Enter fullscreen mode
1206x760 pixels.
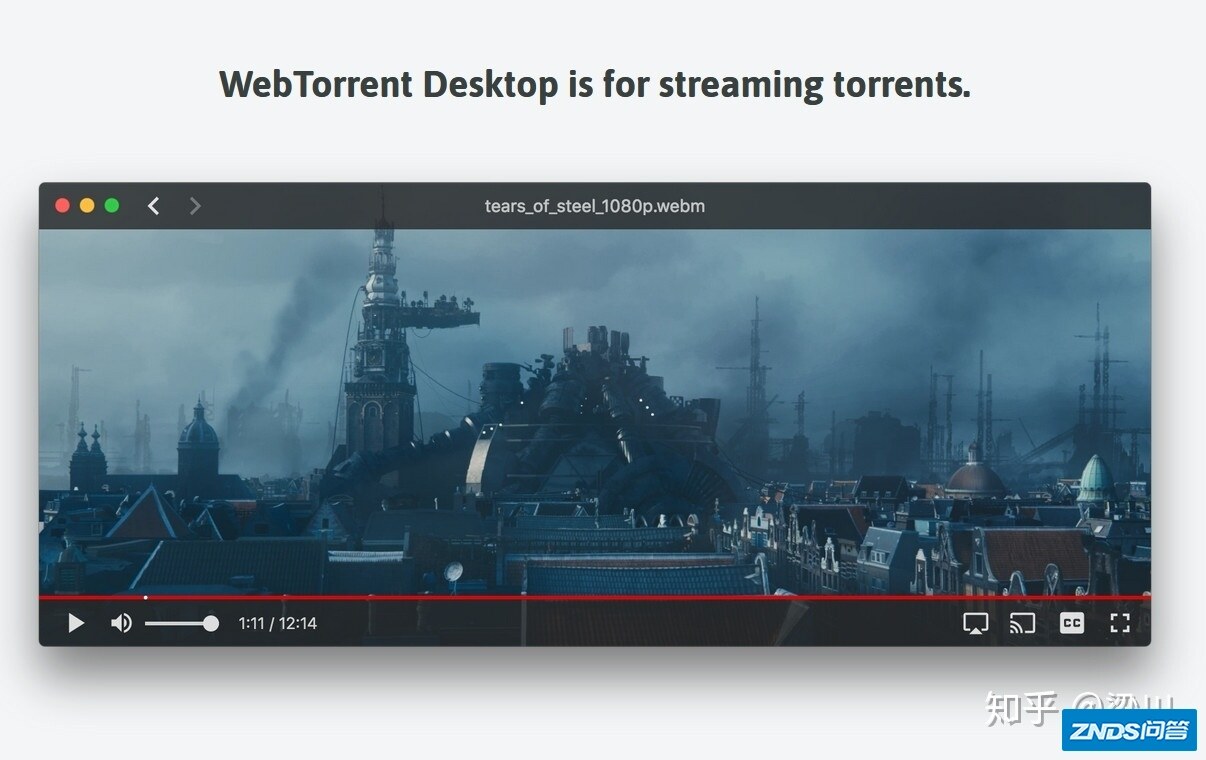click(x=1120, y=623)
